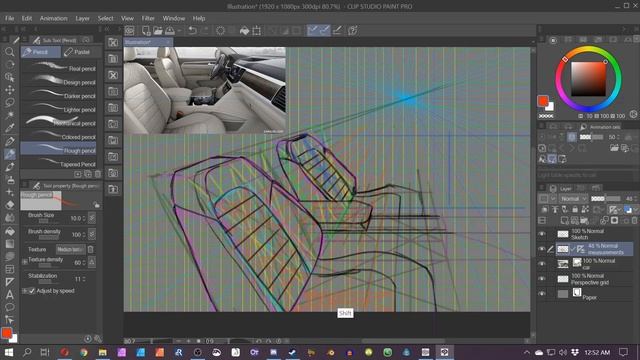Click the Clear (sparkle) icon in command bar
Image resolution: width=640 pixels, height=360 pixels.
[220, 31]
